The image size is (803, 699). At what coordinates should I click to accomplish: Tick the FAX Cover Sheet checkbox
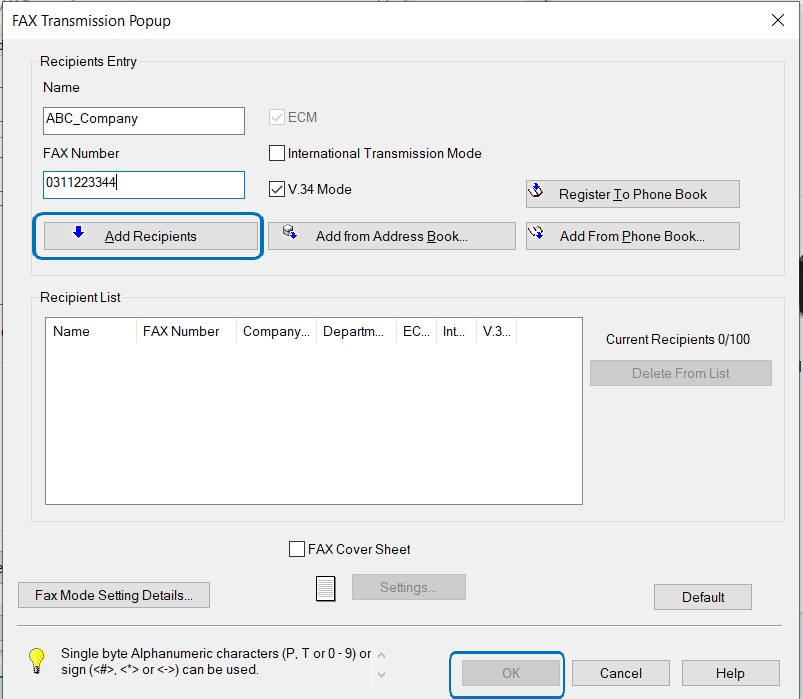click(x=297, y=549)
